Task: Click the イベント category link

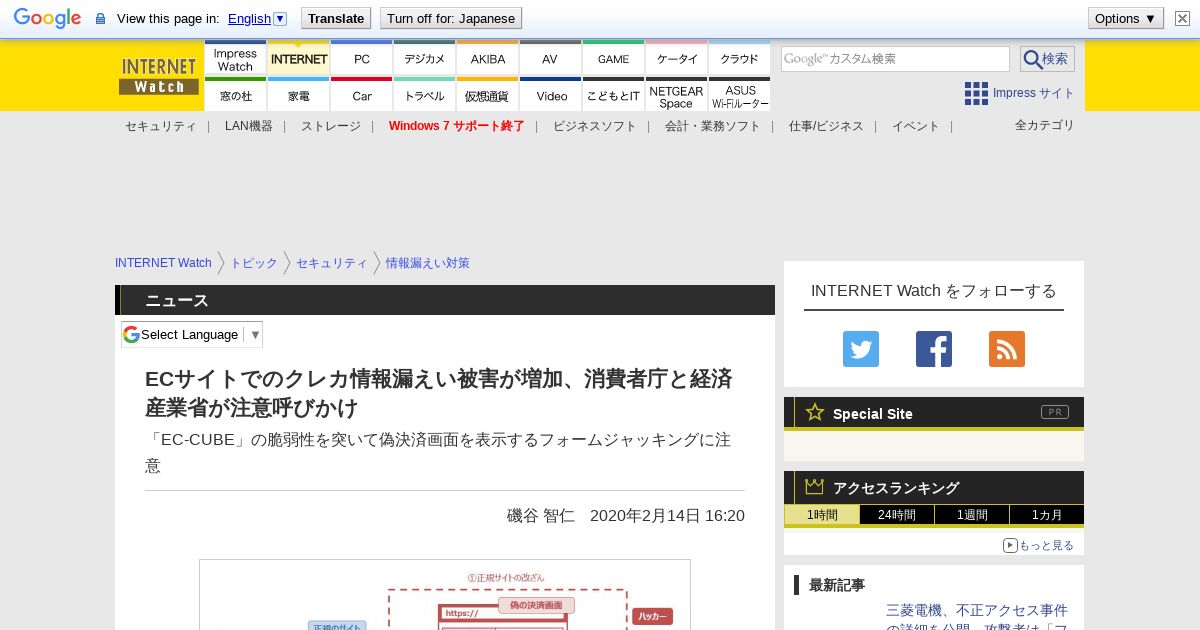Action: click(x=916, y=126)
